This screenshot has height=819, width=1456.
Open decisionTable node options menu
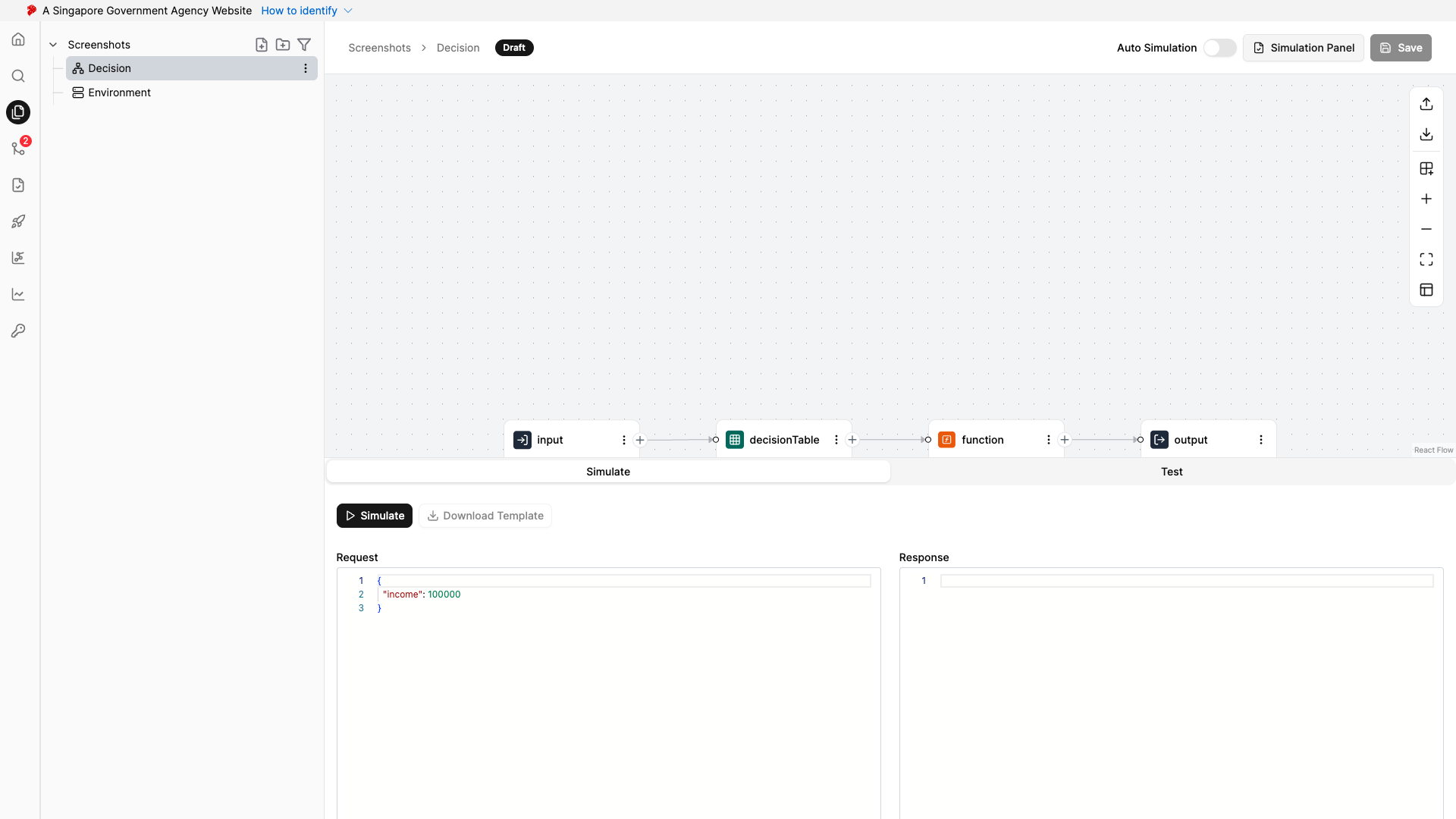(x=836, y=440)
